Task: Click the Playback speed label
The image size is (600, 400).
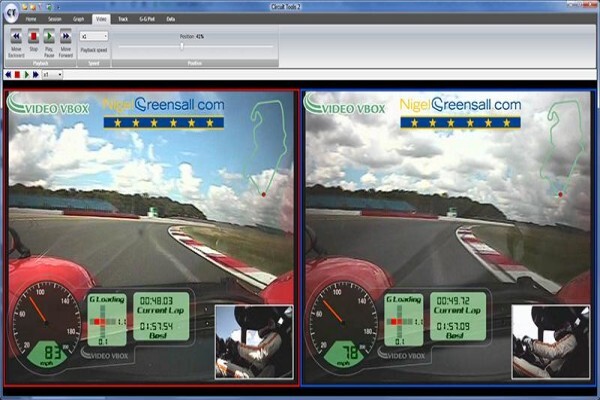Action: click(x=94, y=50)
